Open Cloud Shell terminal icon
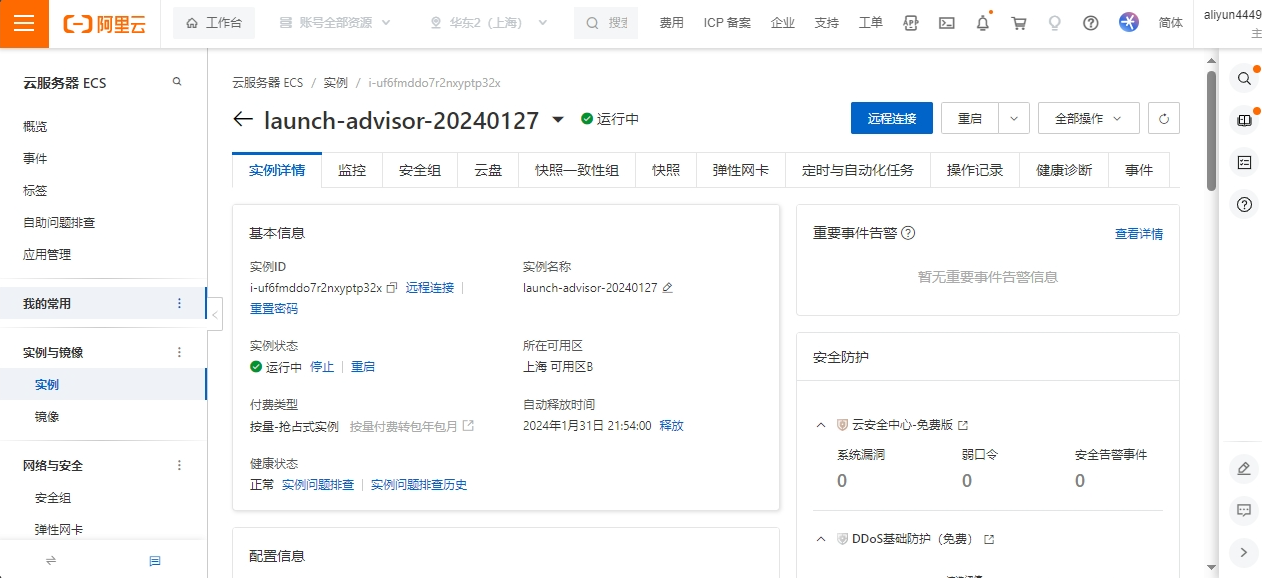This screenshot has width=1262, height=578. click(x=946, y=23)
